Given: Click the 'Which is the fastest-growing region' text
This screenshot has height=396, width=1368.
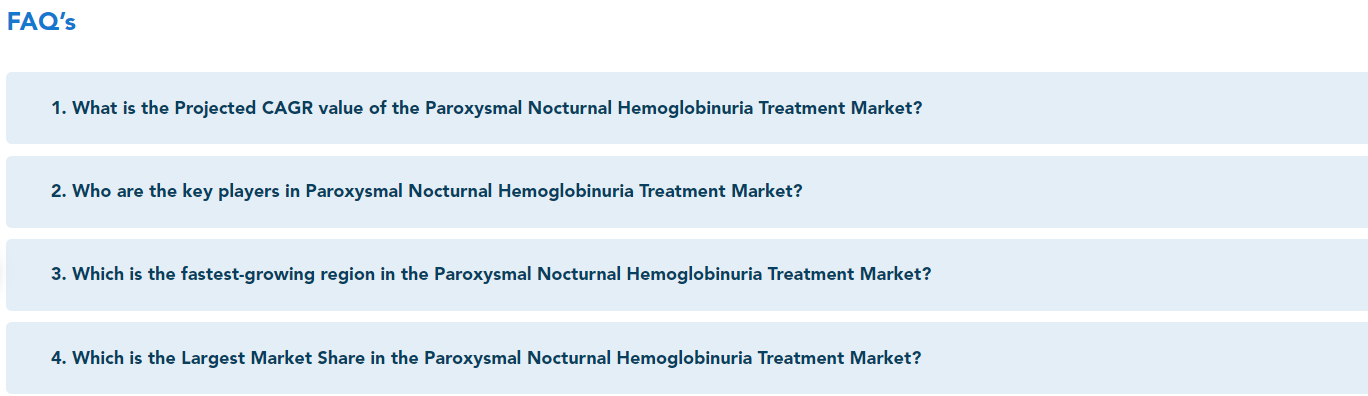Looking at the screenshot, I should (224, 274).
